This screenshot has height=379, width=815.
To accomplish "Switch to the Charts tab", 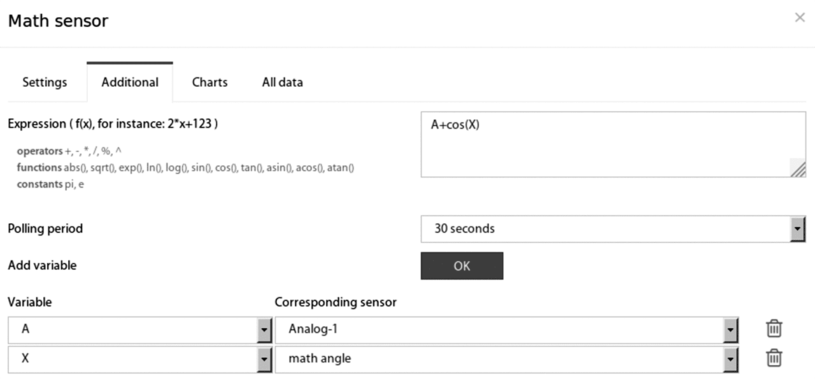I will [210, 82].
